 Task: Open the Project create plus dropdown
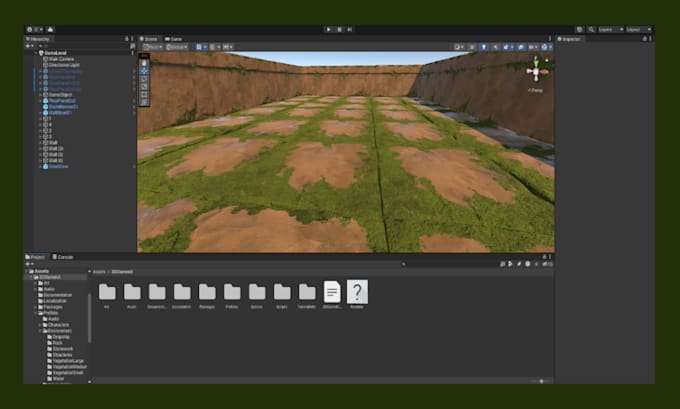(x=29, y=264)
